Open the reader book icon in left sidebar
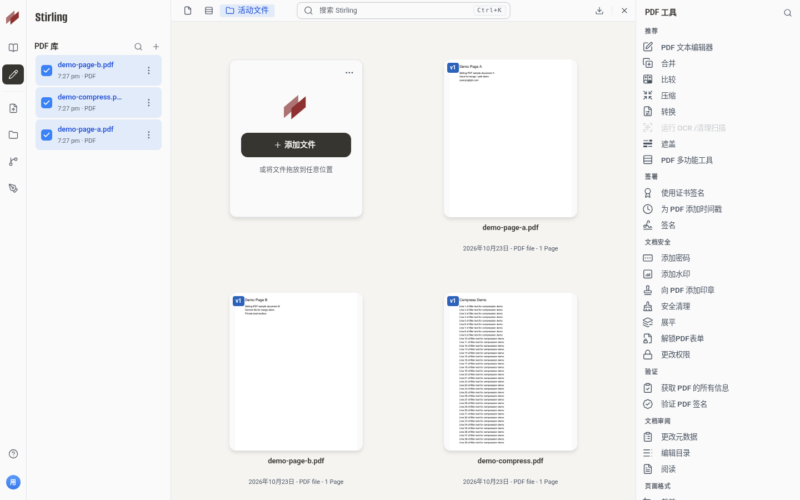 (13, 47)
